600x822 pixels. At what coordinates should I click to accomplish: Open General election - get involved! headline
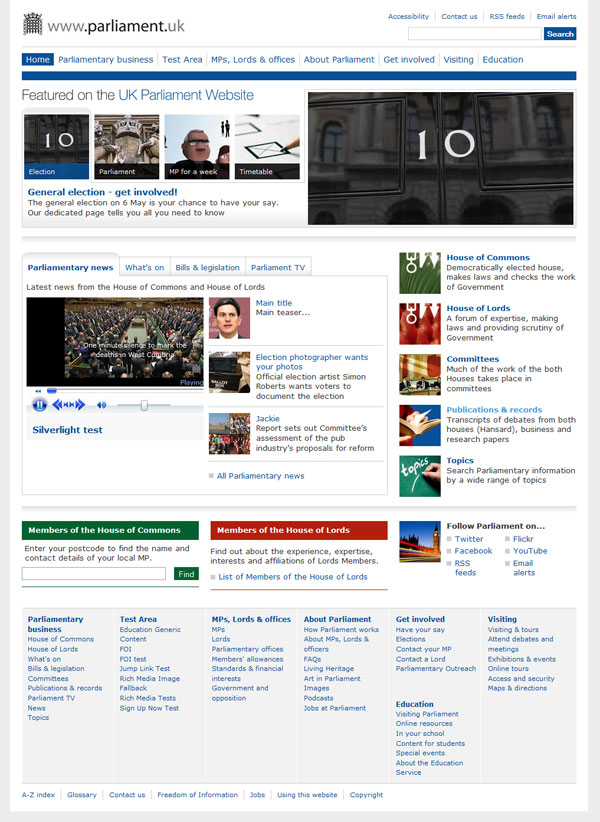[x=102, y=192]
